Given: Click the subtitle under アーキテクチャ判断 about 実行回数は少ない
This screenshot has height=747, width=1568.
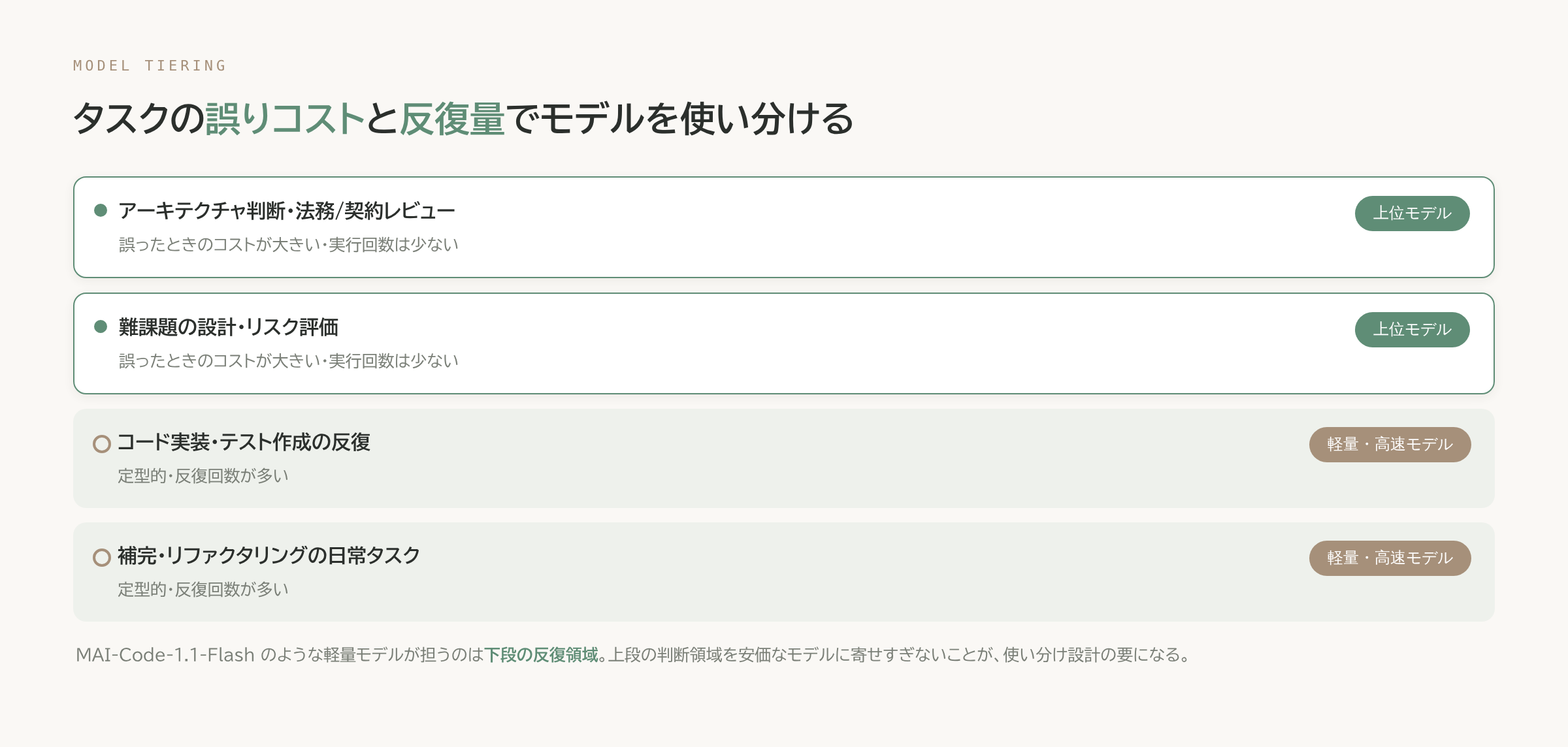Looking at the screenshot, I should click(288, 245).
